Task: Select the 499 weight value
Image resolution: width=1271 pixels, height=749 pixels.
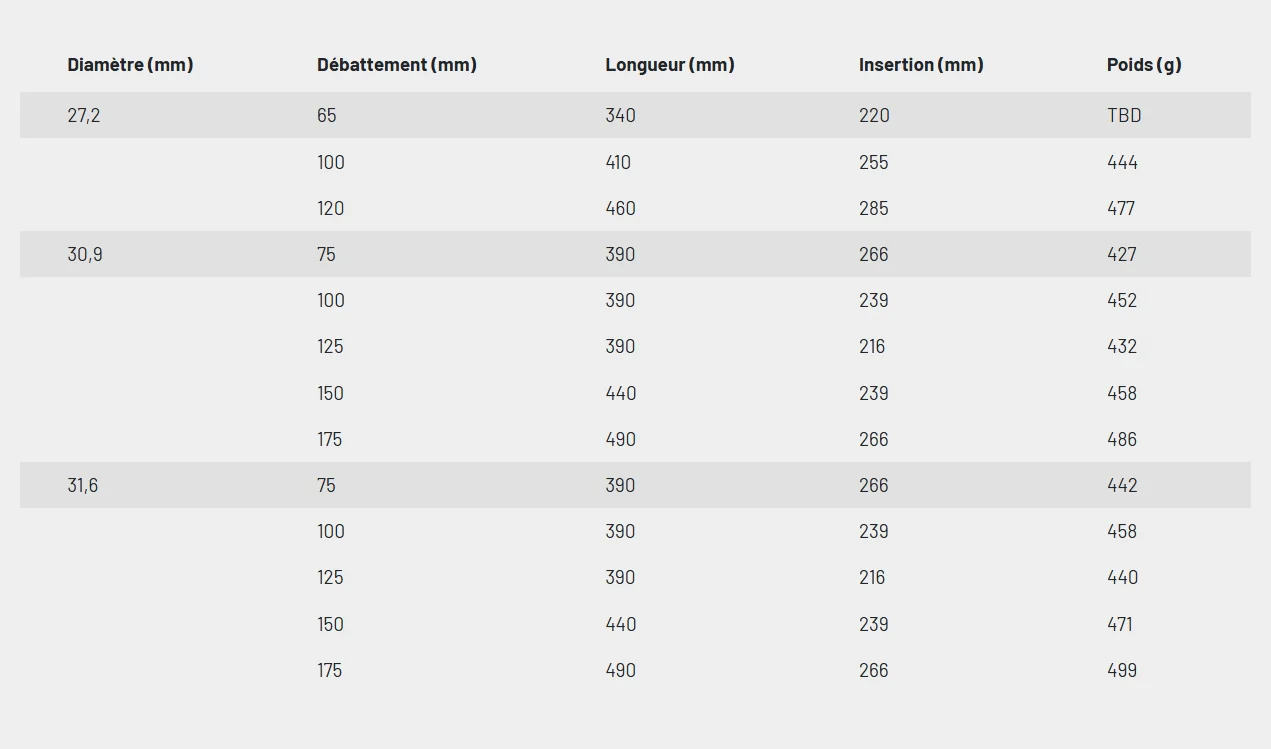Action: coord(1122,671)
